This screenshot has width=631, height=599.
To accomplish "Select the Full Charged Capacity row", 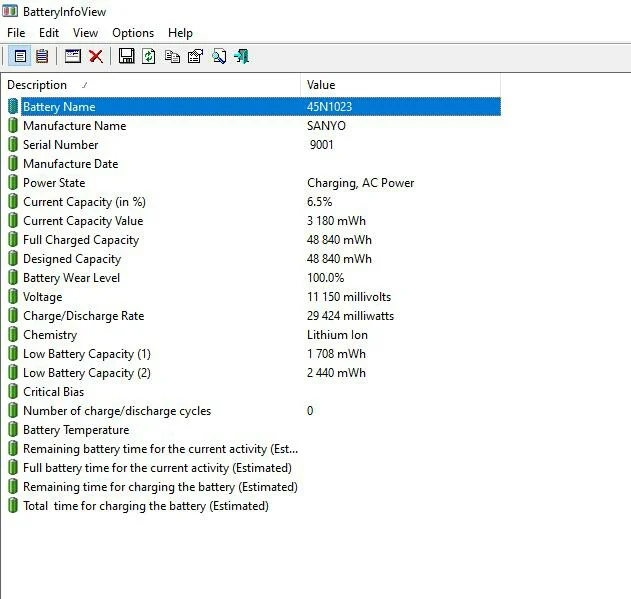I will (x=254, y=240).
